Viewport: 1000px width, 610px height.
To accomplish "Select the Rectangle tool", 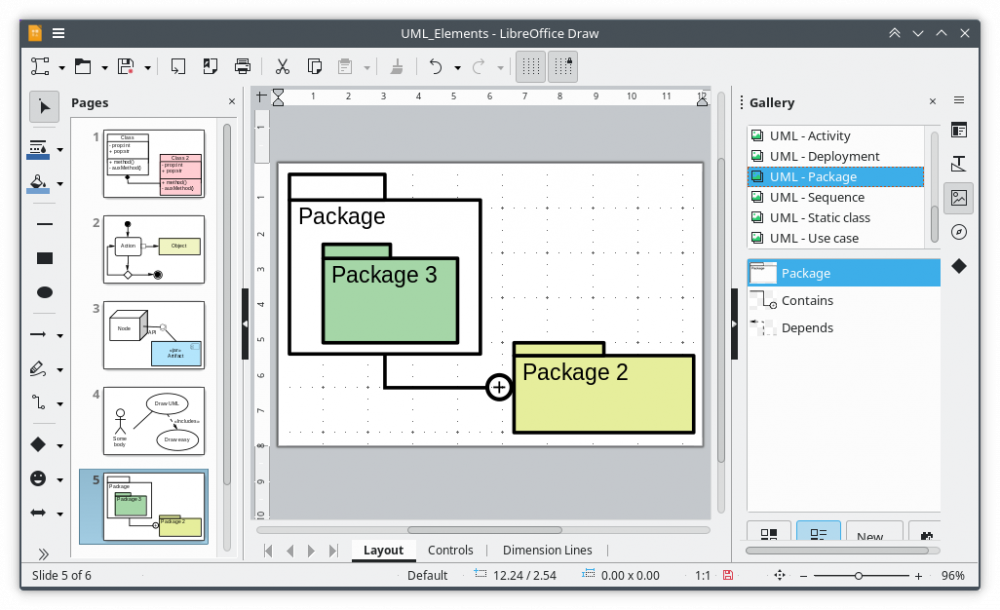I will pyautogui.click(x=45, y=258).
